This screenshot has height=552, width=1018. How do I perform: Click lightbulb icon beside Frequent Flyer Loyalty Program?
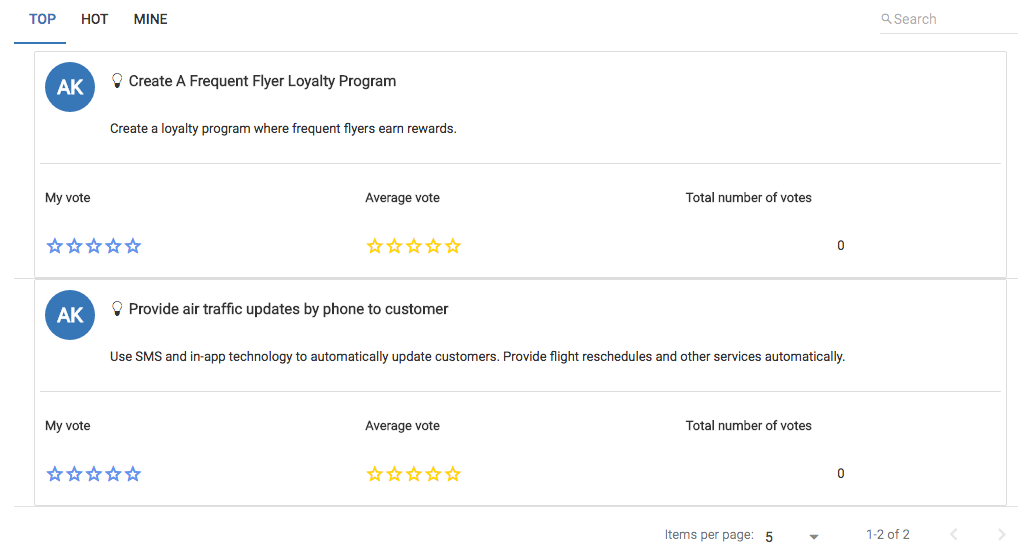[117, 81]
